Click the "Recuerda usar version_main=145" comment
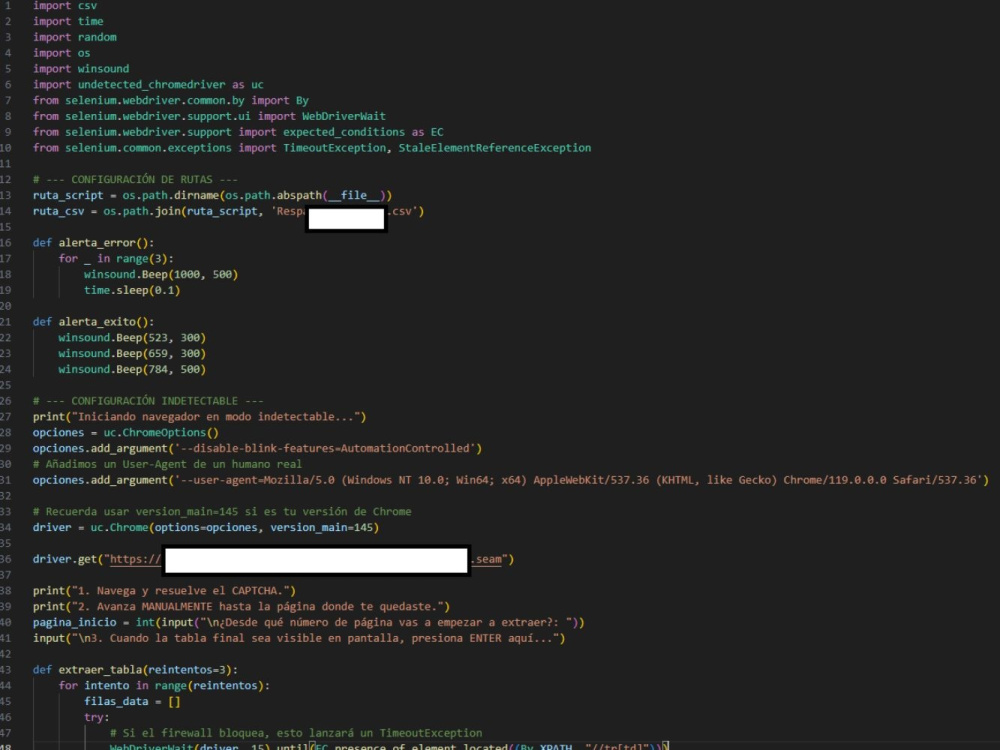This screenshot has width=1000, height=750. coord(222,511)
